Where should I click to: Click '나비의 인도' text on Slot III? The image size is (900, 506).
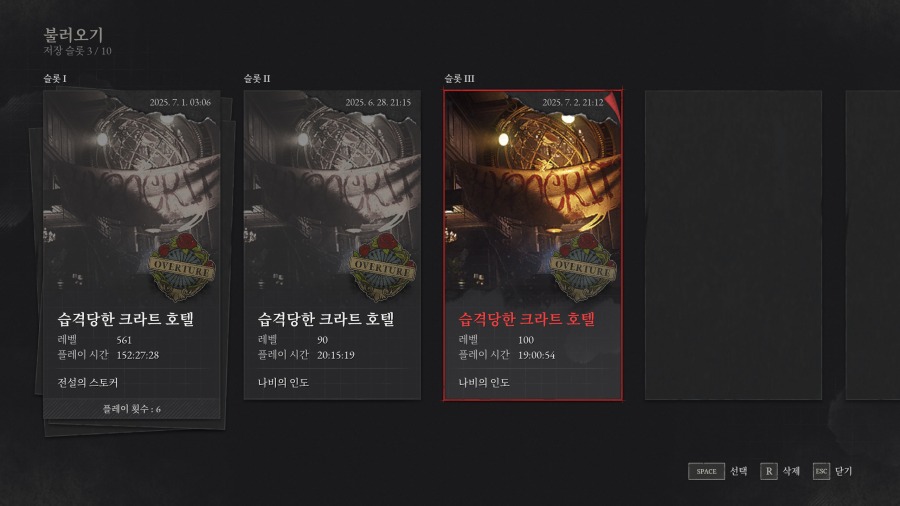(x=484, y=382)
